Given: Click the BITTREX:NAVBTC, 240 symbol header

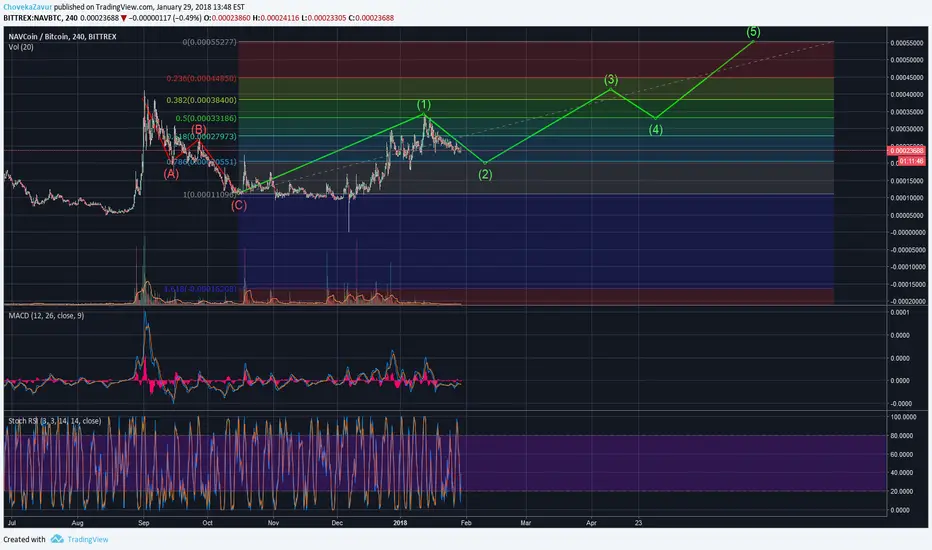Looking at the screenshot, I should (40, 18).
